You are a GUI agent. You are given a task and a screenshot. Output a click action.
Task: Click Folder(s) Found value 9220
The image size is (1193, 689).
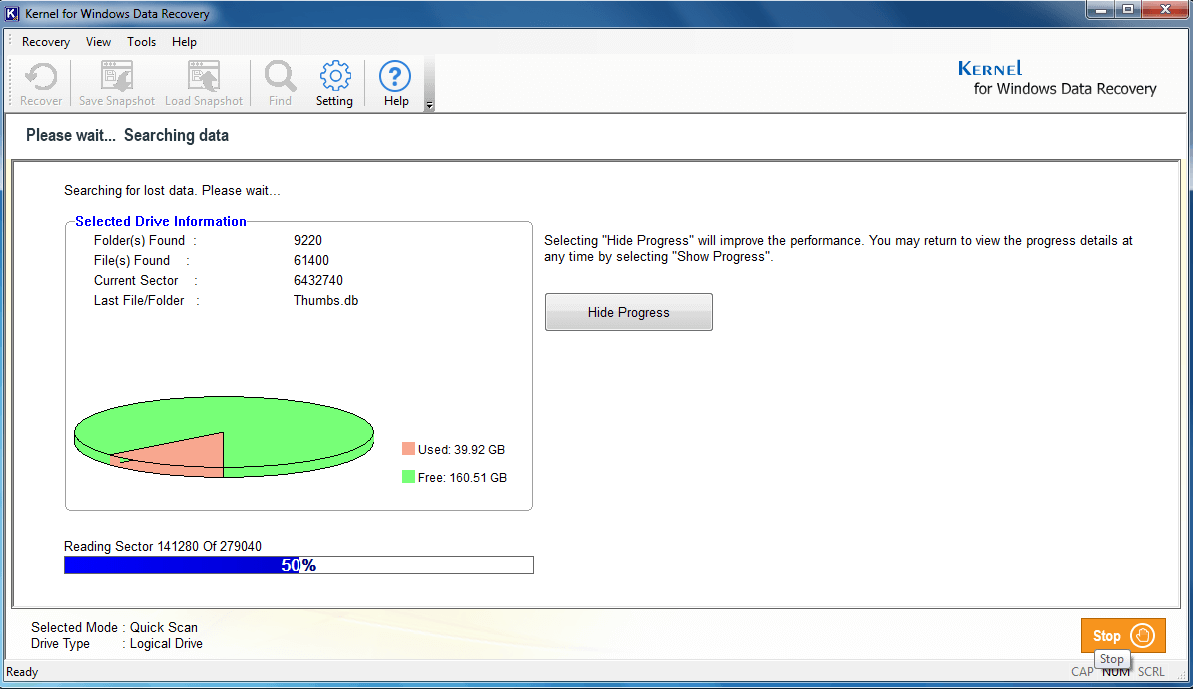point(307,240)
